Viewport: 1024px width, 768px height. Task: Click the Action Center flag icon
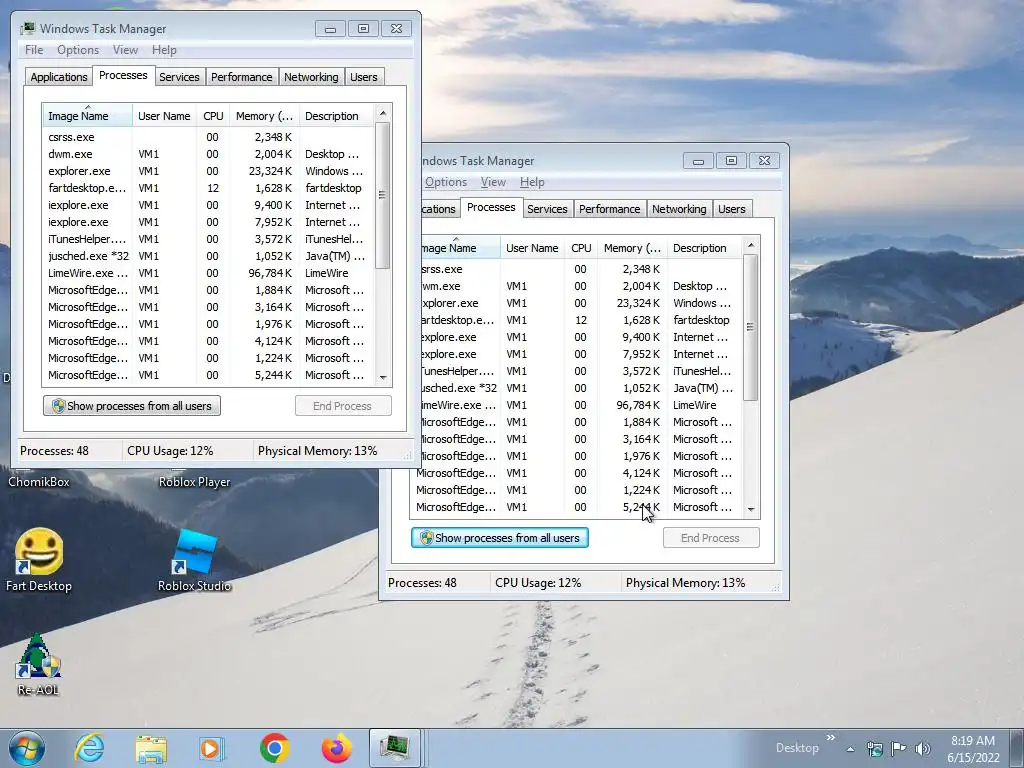pos(899,748)
